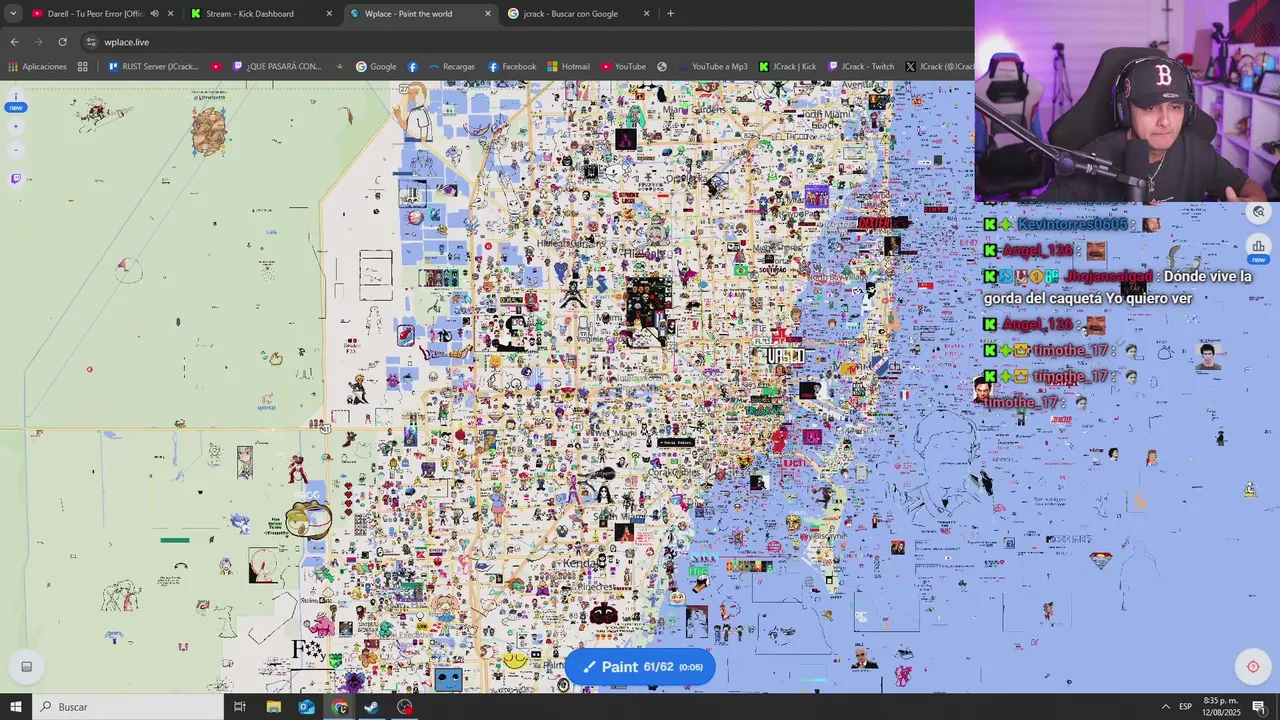1280x720 pixels.
Task: View site information icon in address bar
Action: click(x=91, y=42)
